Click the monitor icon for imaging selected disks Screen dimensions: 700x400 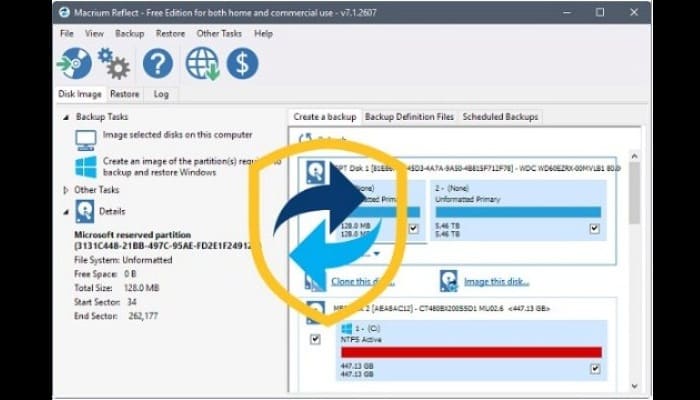coord(86,140)
